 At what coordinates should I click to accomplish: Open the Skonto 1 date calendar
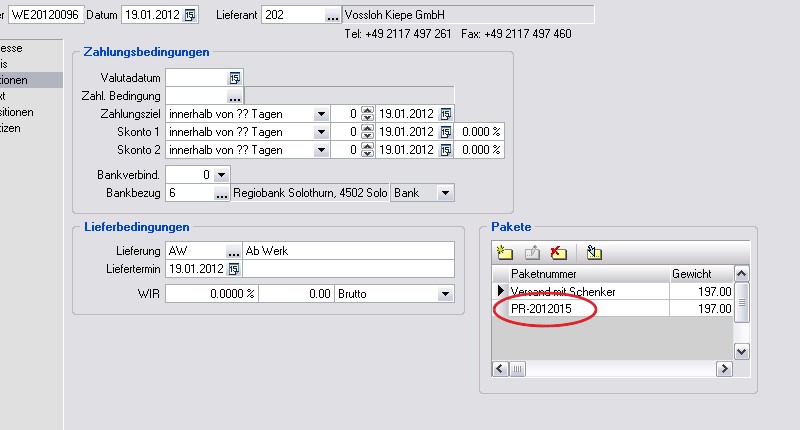pos(446,132)
